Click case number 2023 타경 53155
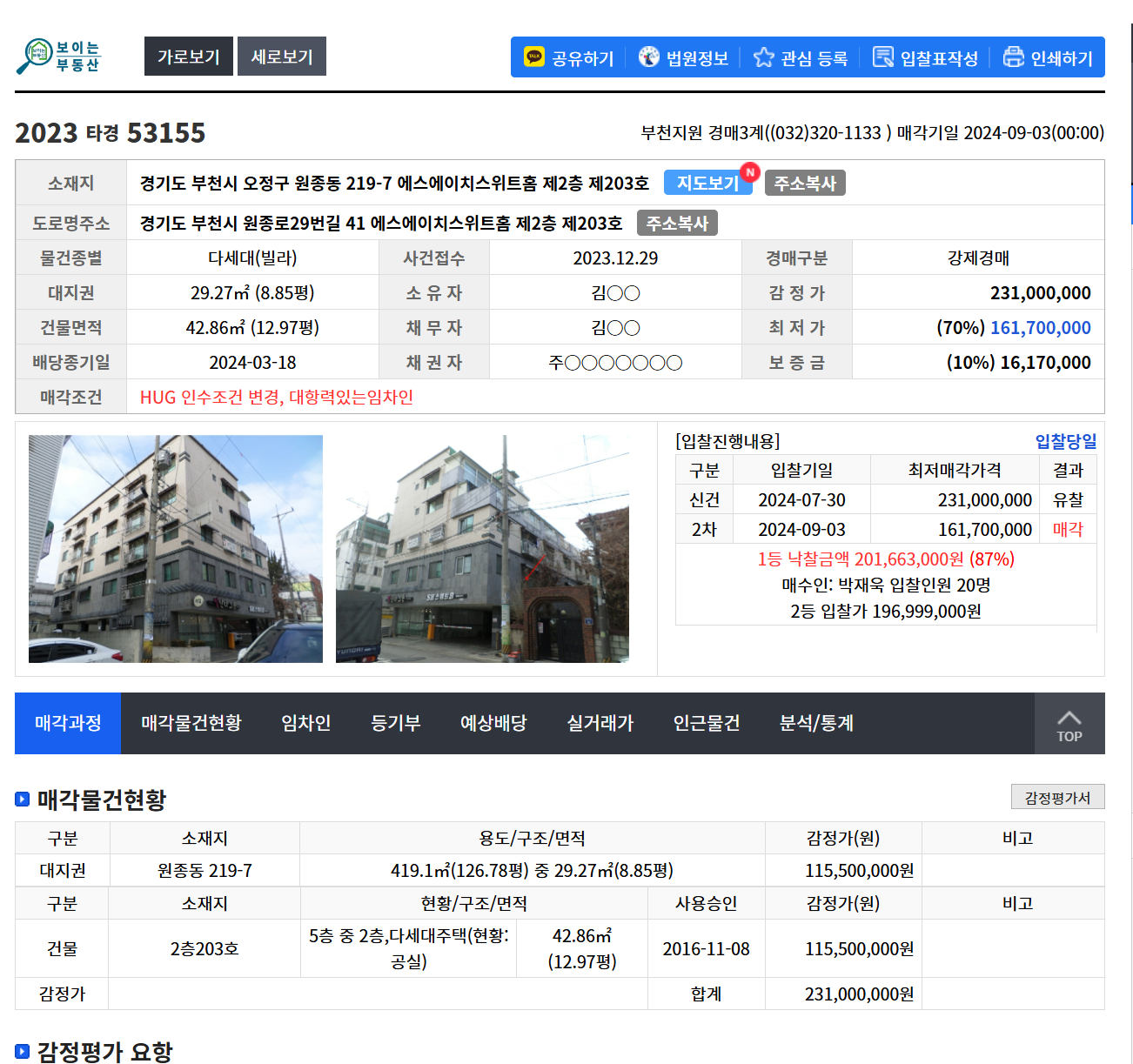This screenshot has width=1133, height=1064. 111,132
